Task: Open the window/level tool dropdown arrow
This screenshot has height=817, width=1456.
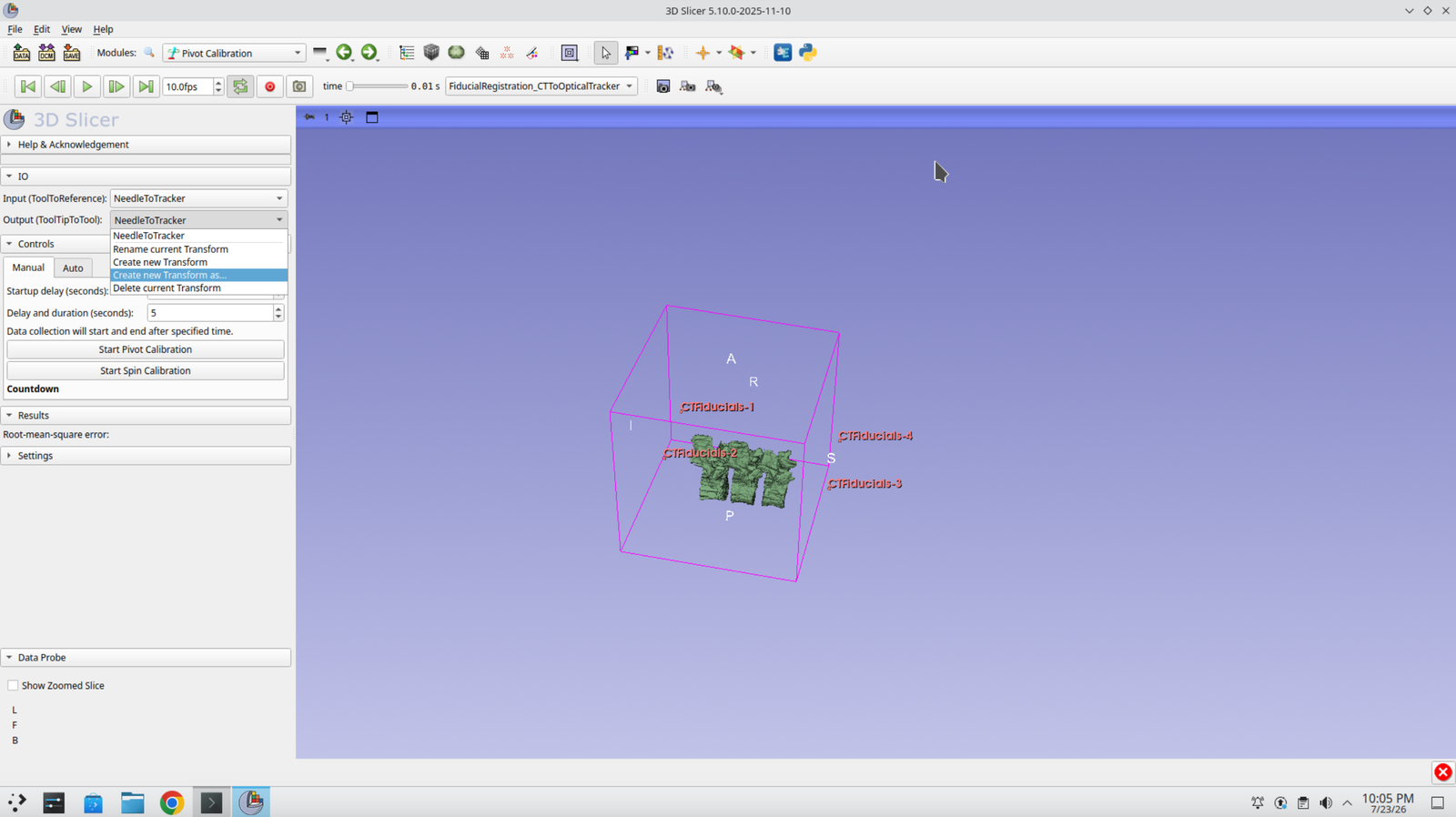Action: (648, 53)
